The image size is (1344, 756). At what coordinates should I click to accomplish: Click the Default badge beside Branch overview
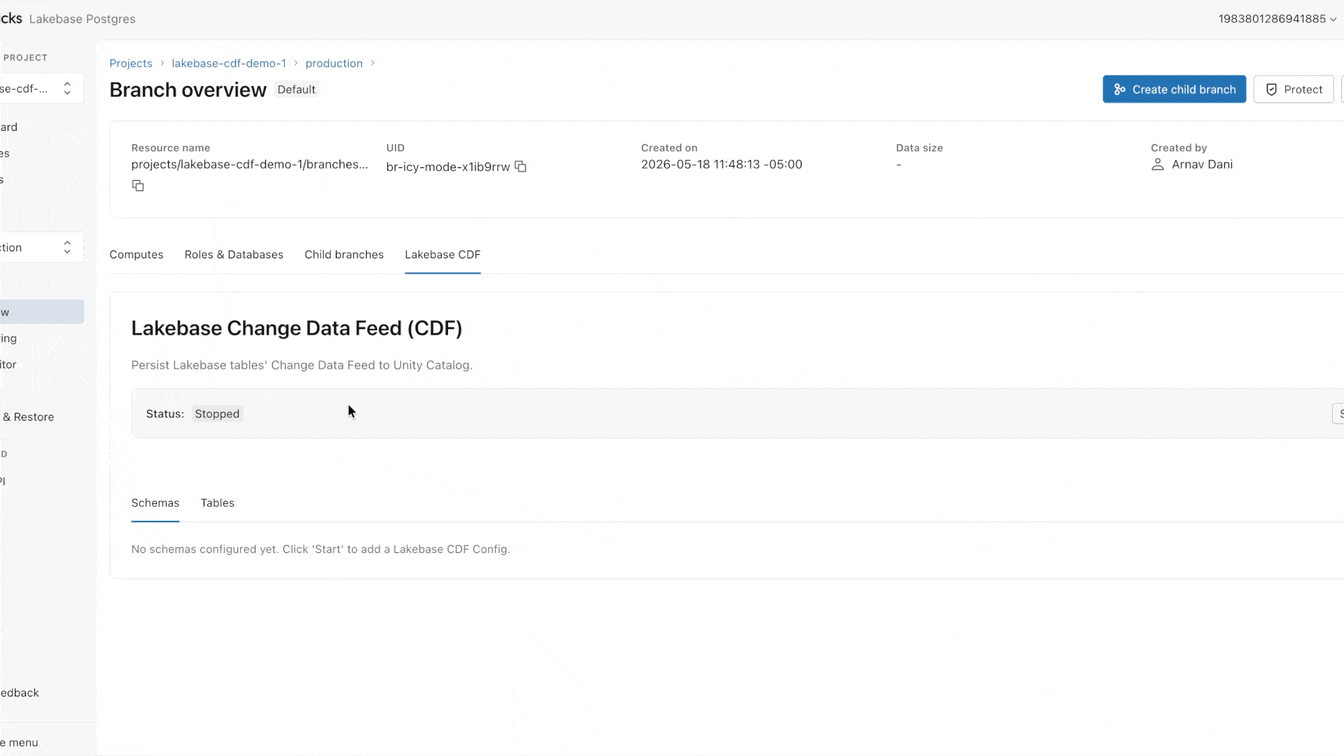pyautogui.click(x=296, y=90)
